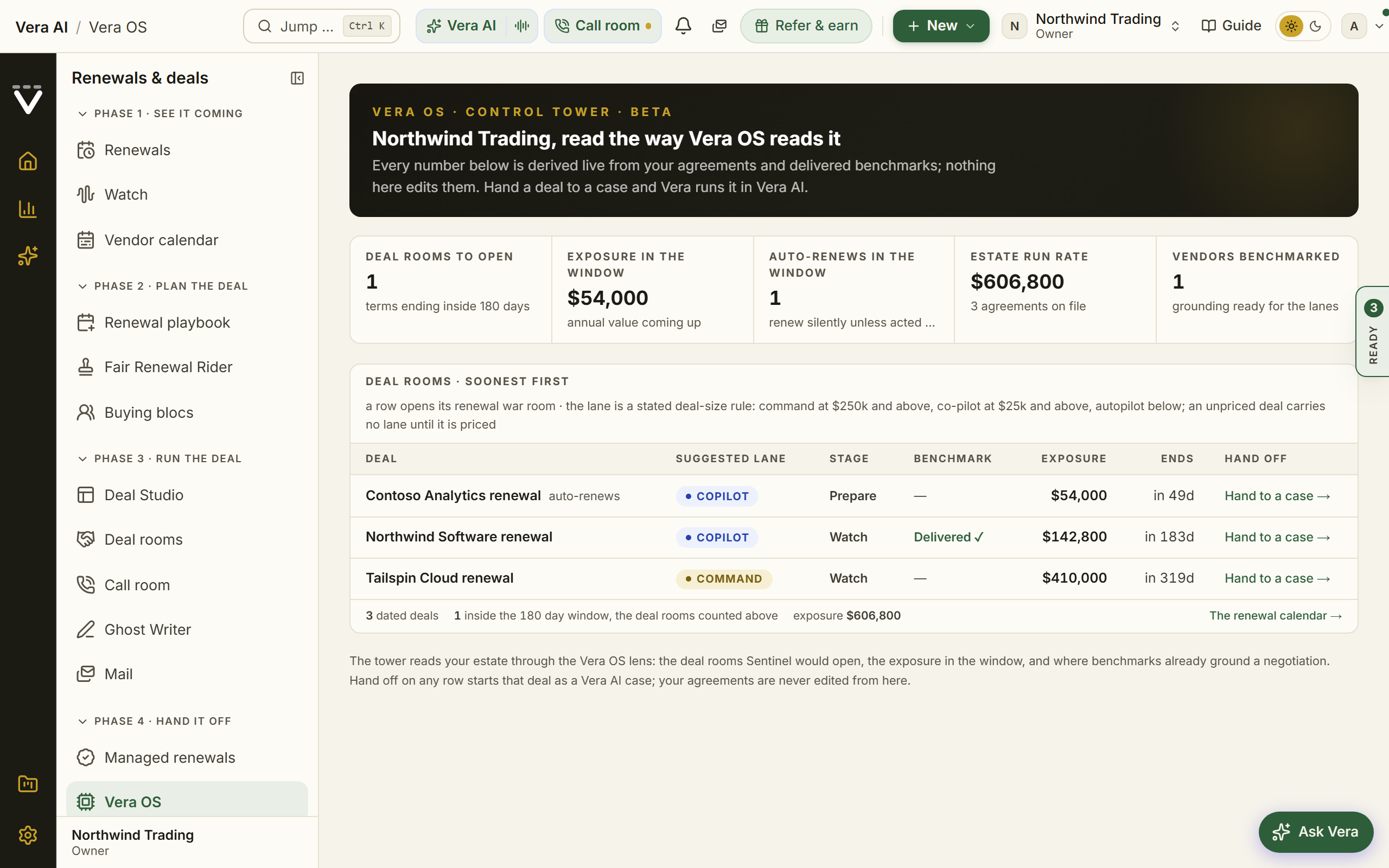Image resolution: width=1389 pixels, height=868 pixels.
Task: Open the settings gear in left rail
Action: (28, 835)
